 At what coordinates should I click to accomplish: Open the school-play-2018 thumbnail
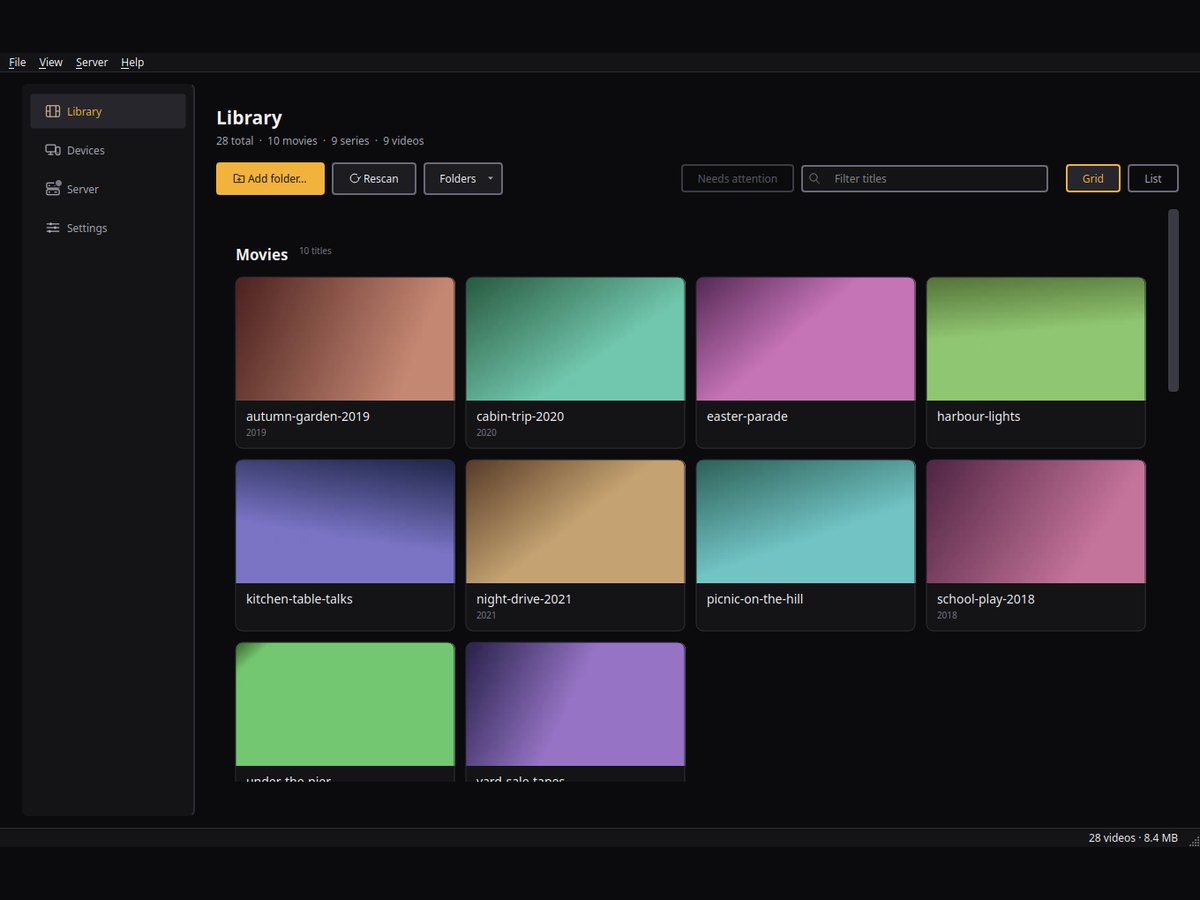point(1036,522)
